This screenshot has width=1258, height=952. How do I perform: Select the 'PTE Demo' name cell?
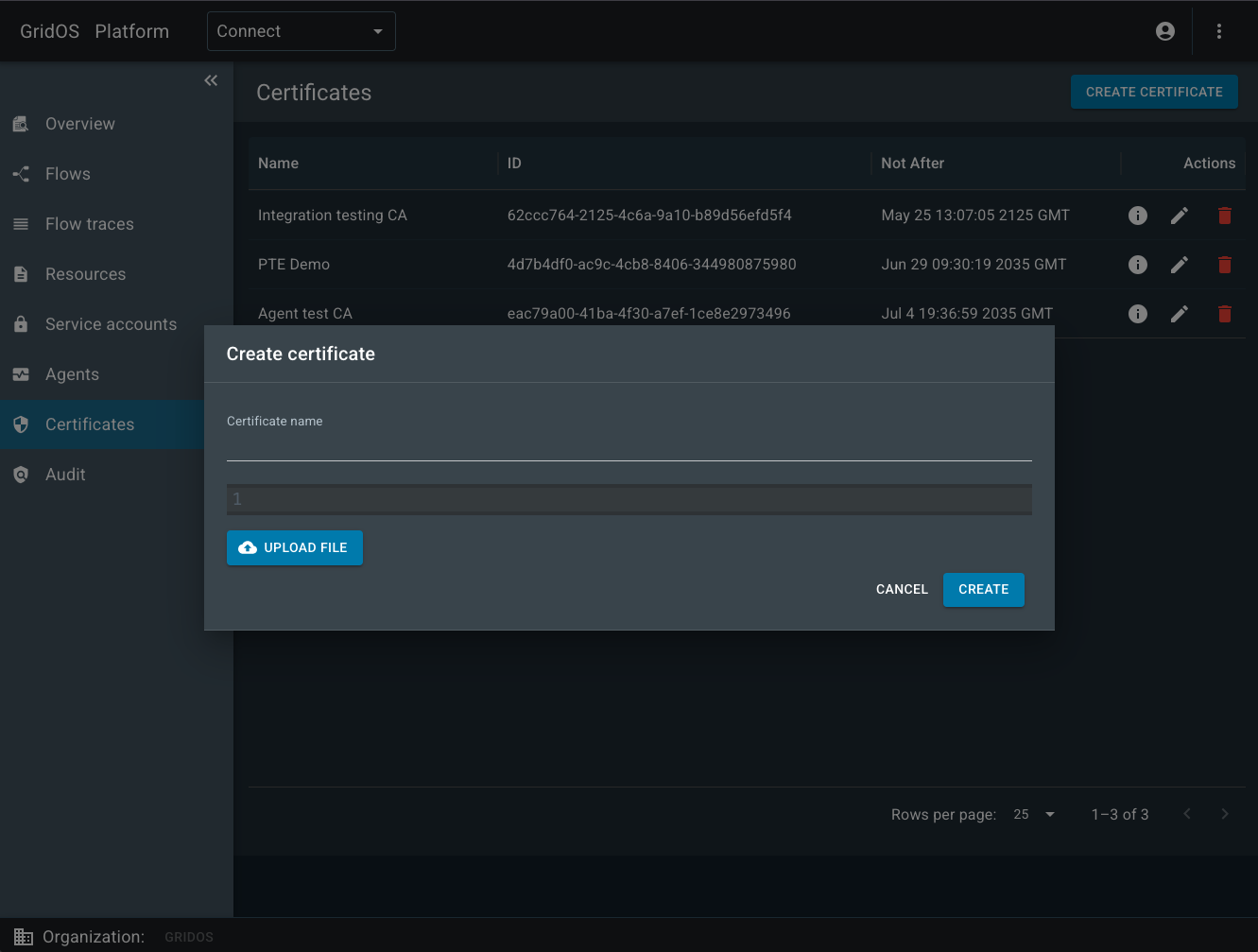click(x=294, y=265)
